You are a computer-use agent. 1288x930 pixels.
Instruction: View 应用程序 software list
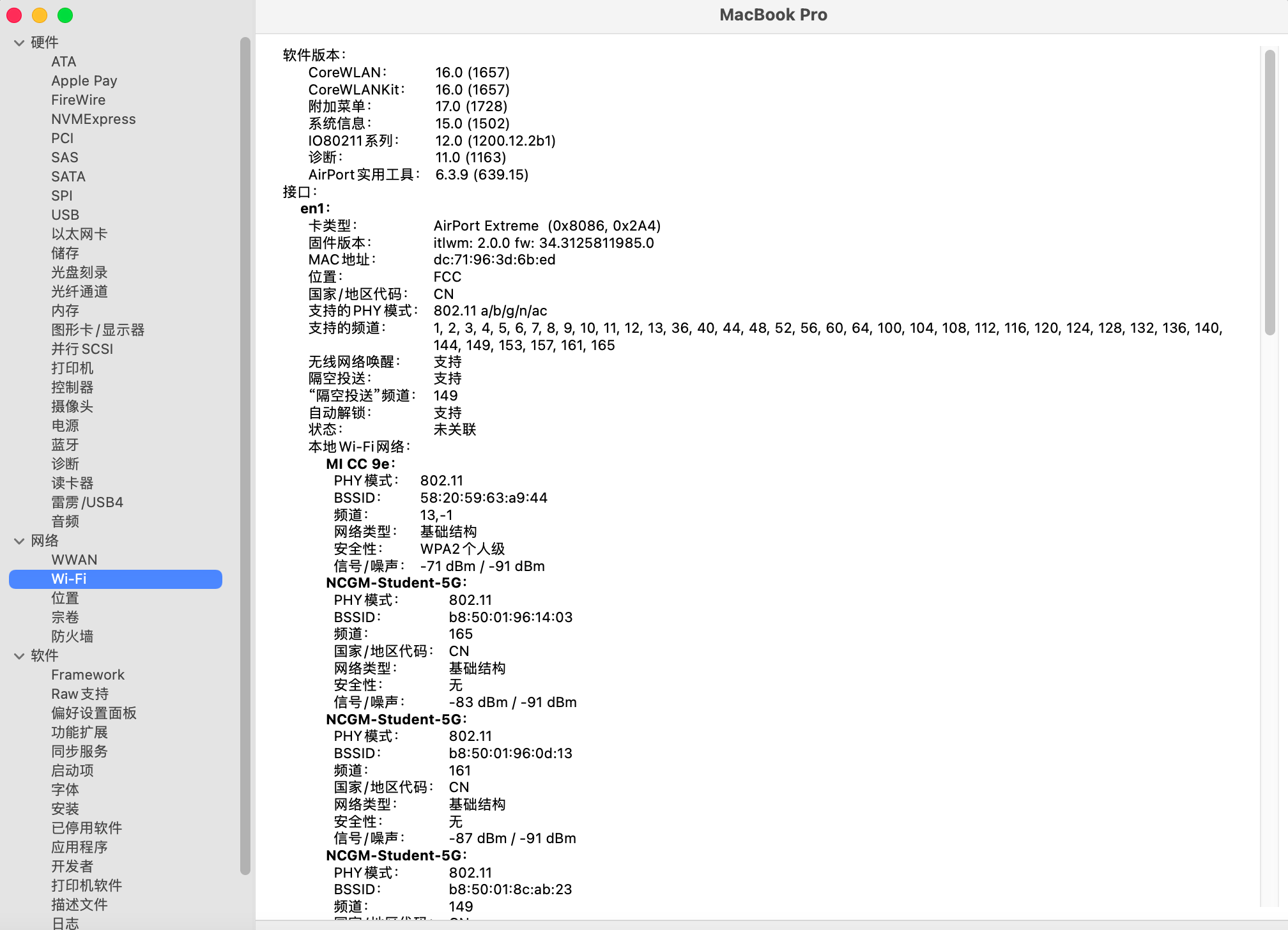[79, 847]
